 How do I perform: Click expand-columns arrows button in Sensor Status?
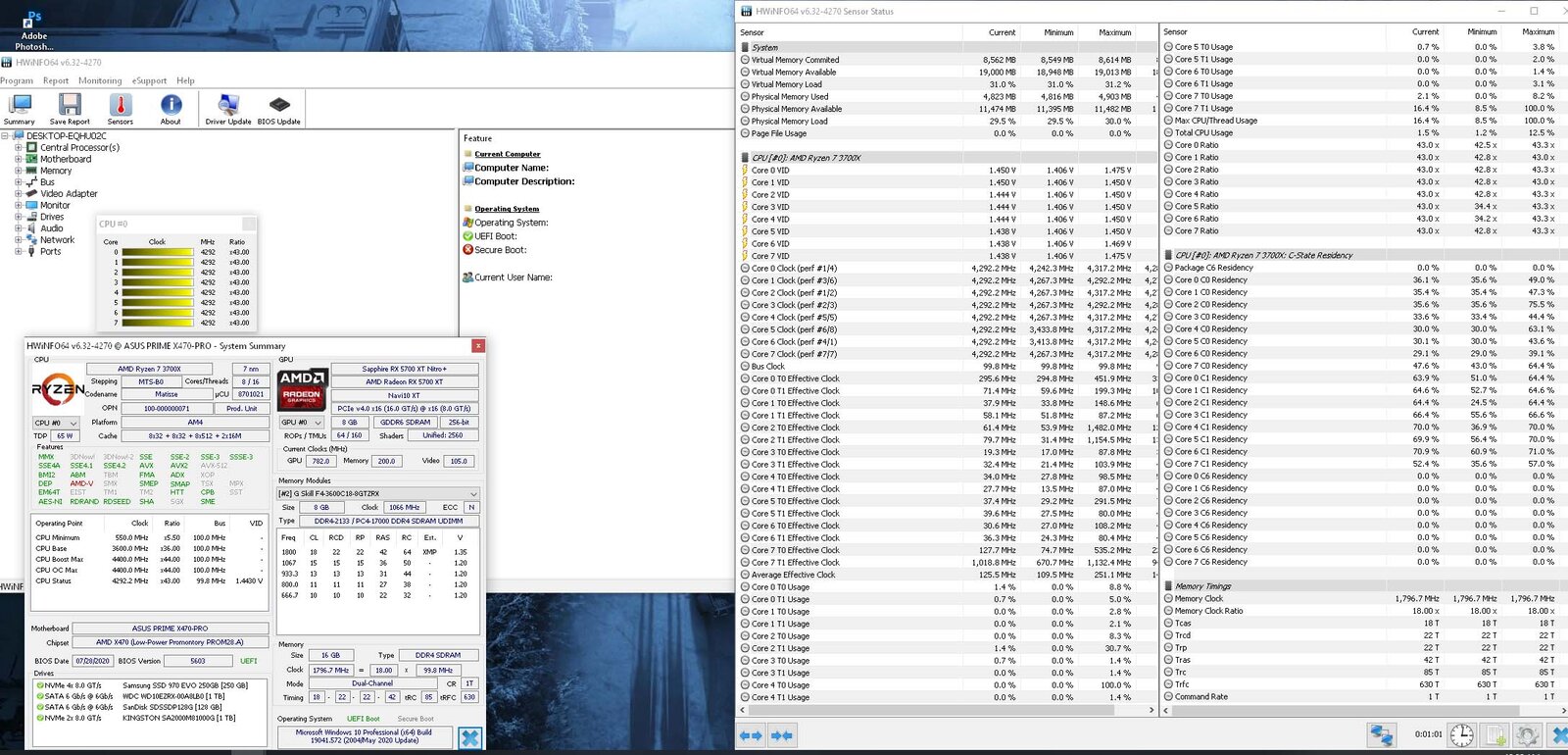click(x=752, y=734)
